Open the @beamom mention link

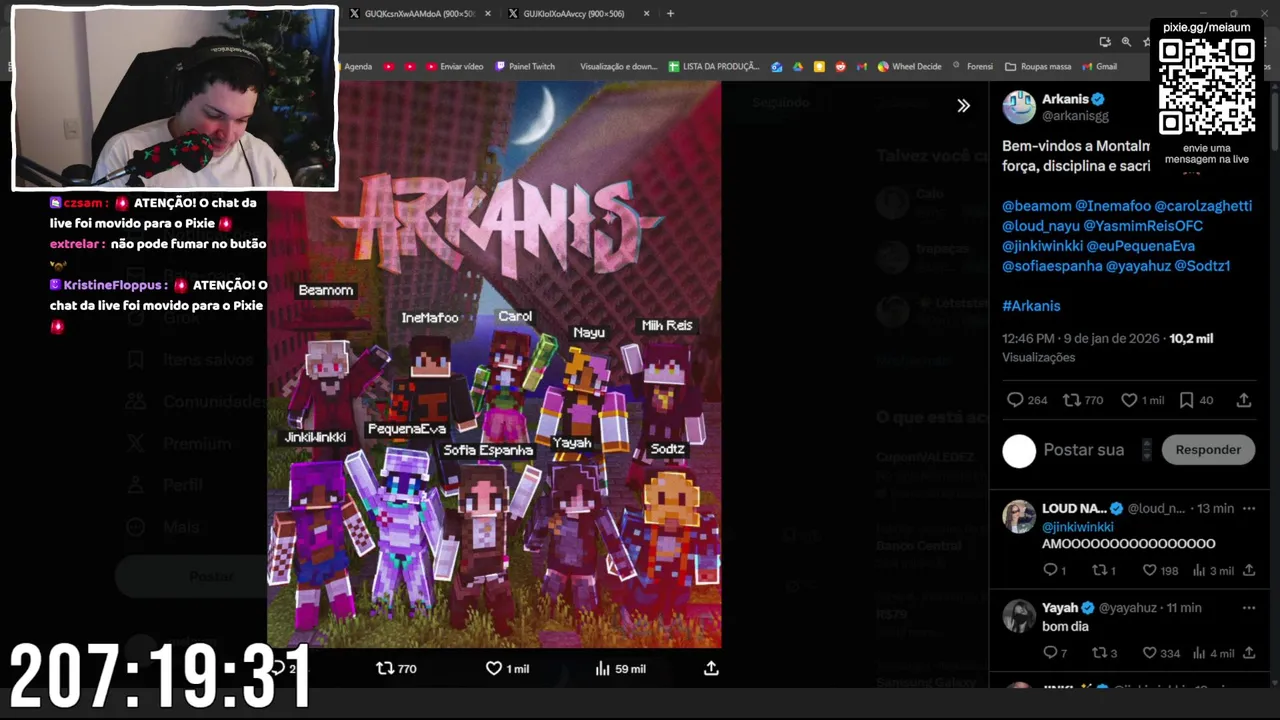tap(1037, 206)
